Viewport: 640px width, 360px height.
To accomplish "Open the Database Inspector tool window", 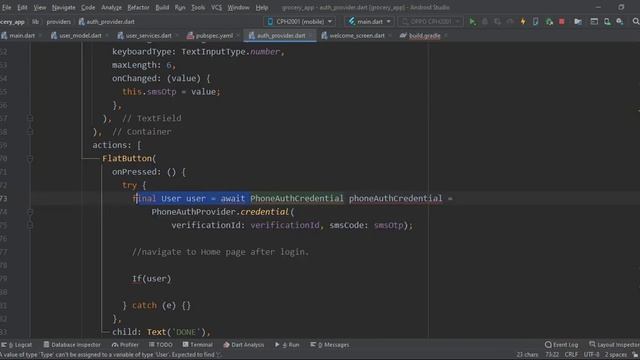I will click(72, 345).
